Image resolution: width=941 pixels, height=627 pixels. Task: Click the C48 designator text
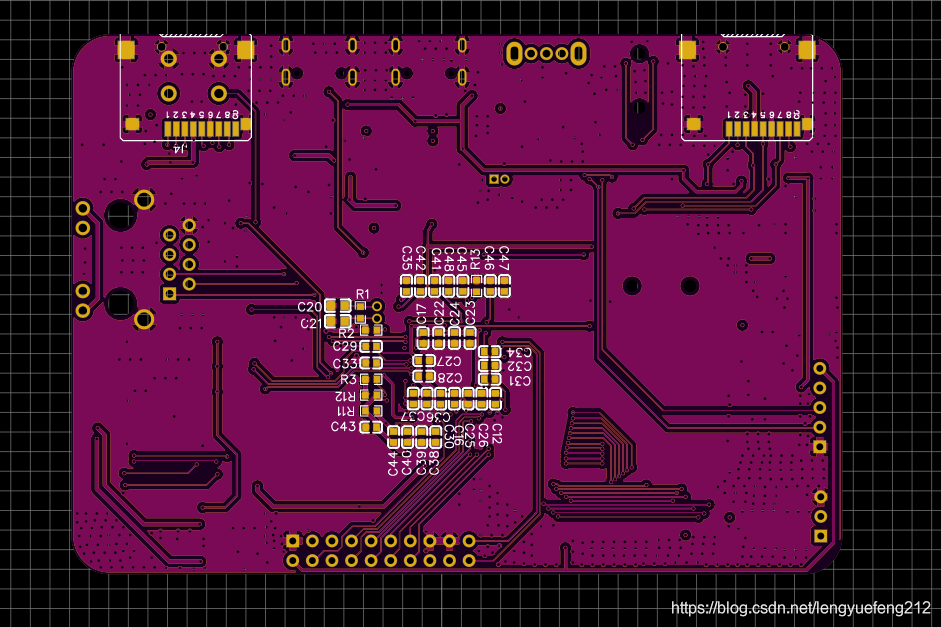448,258
